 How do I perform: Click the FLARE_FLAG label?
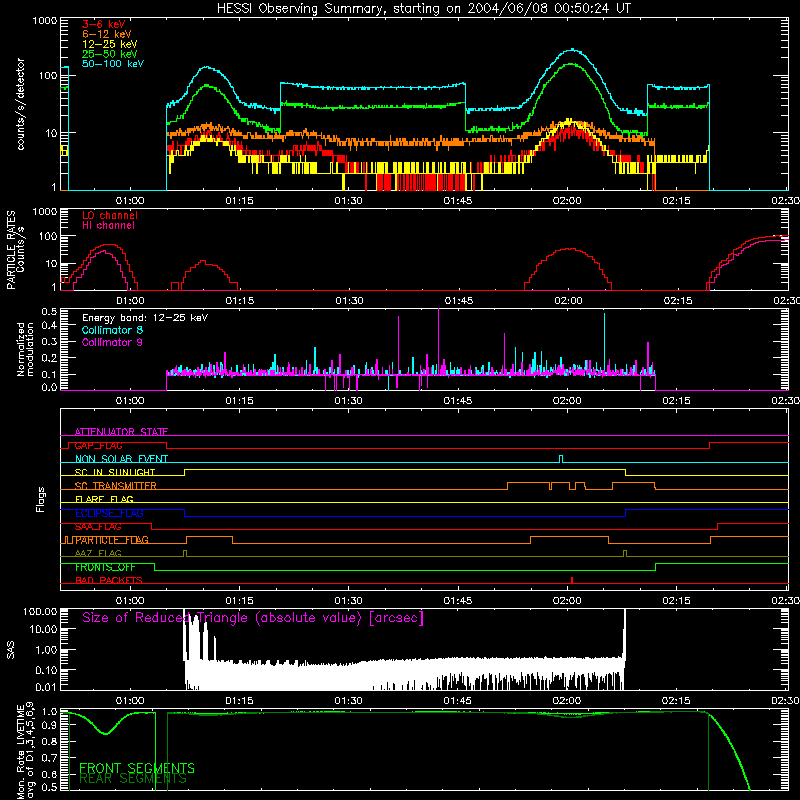[x=104, y=499]
